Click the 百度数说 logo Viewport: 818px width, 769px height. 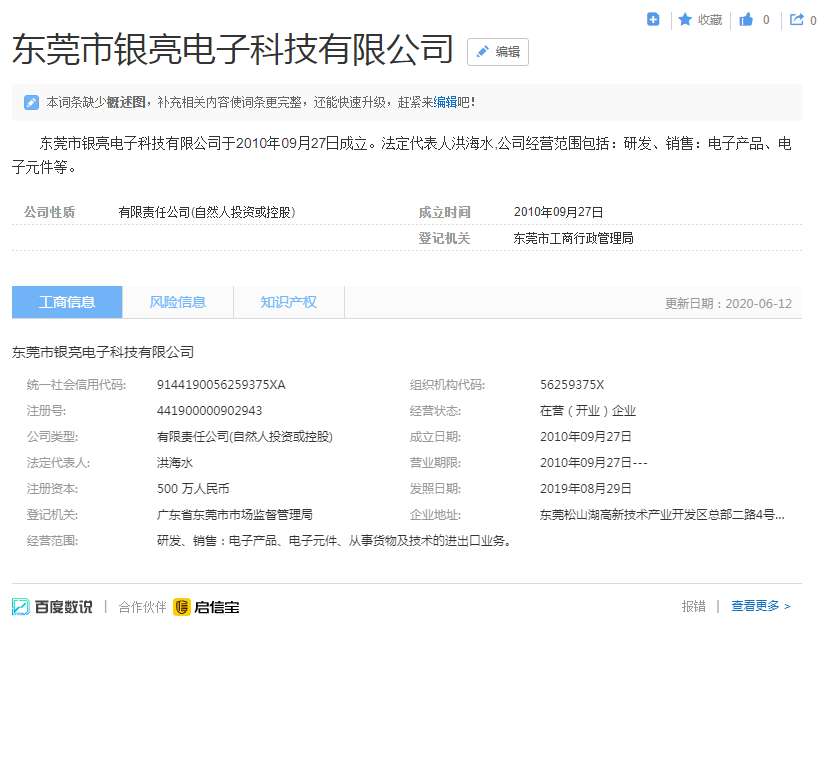pyautogui.click(x=52, y=606)
